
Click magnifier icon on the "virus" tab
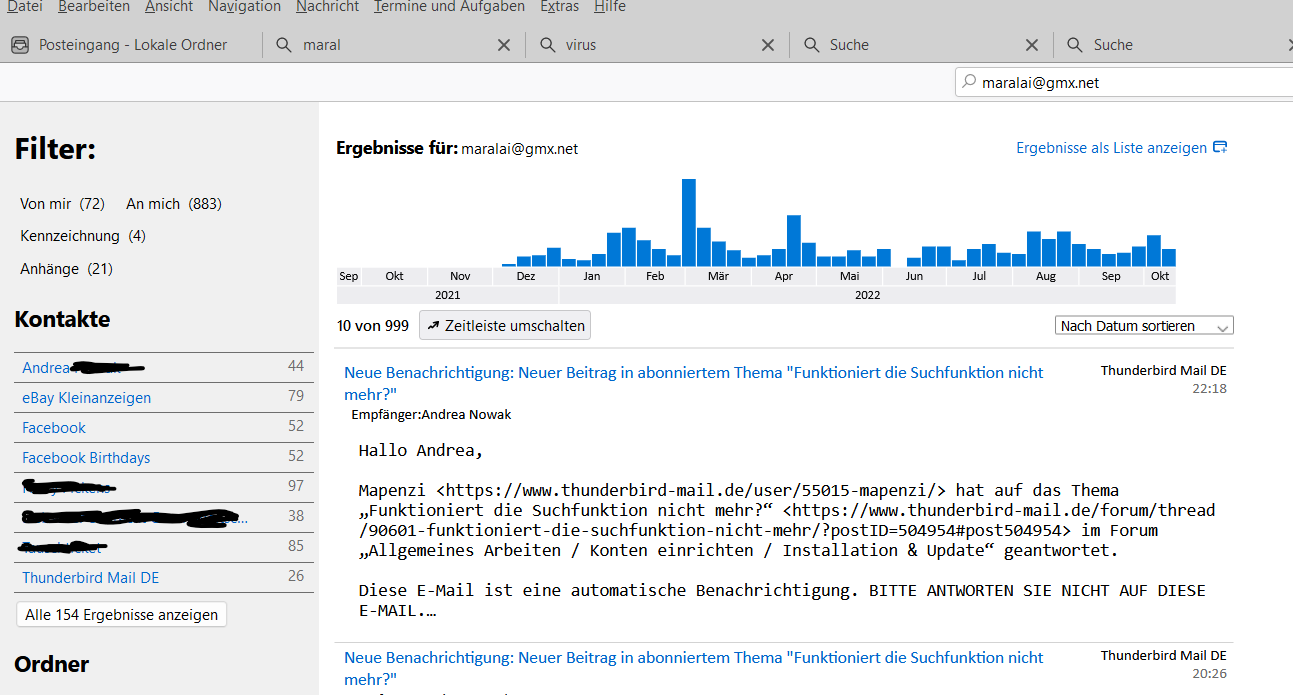(x=547, y=45)
